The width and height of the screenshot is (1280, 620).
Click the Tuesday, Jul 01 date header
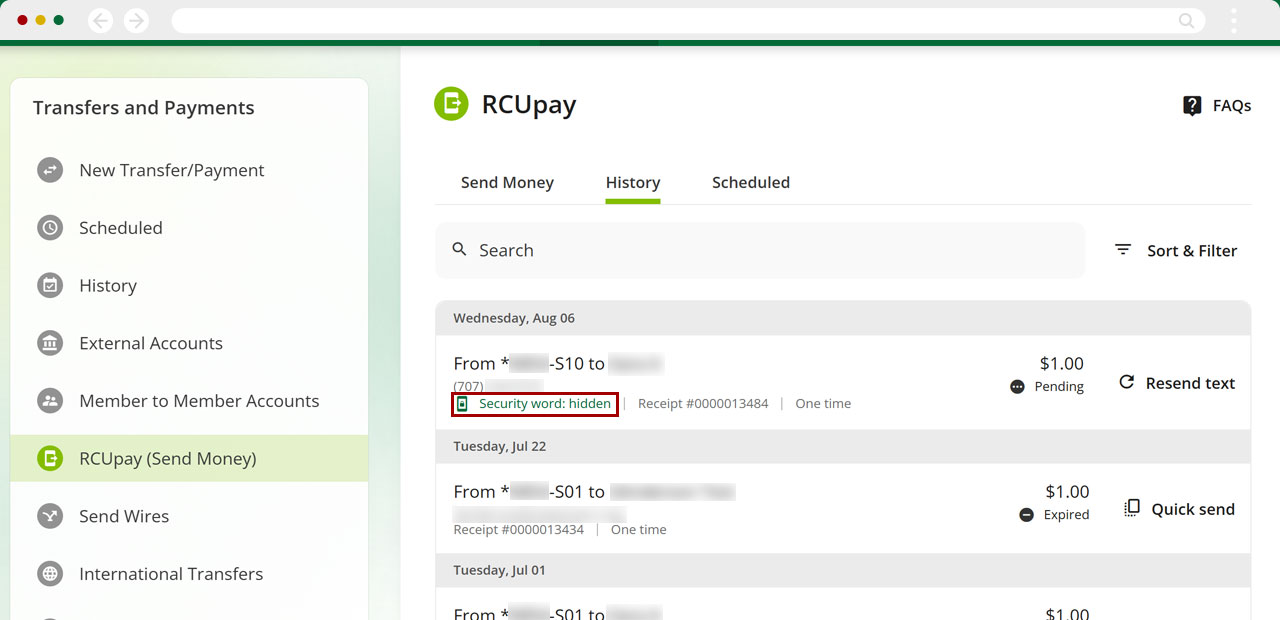tap(499, 570)
